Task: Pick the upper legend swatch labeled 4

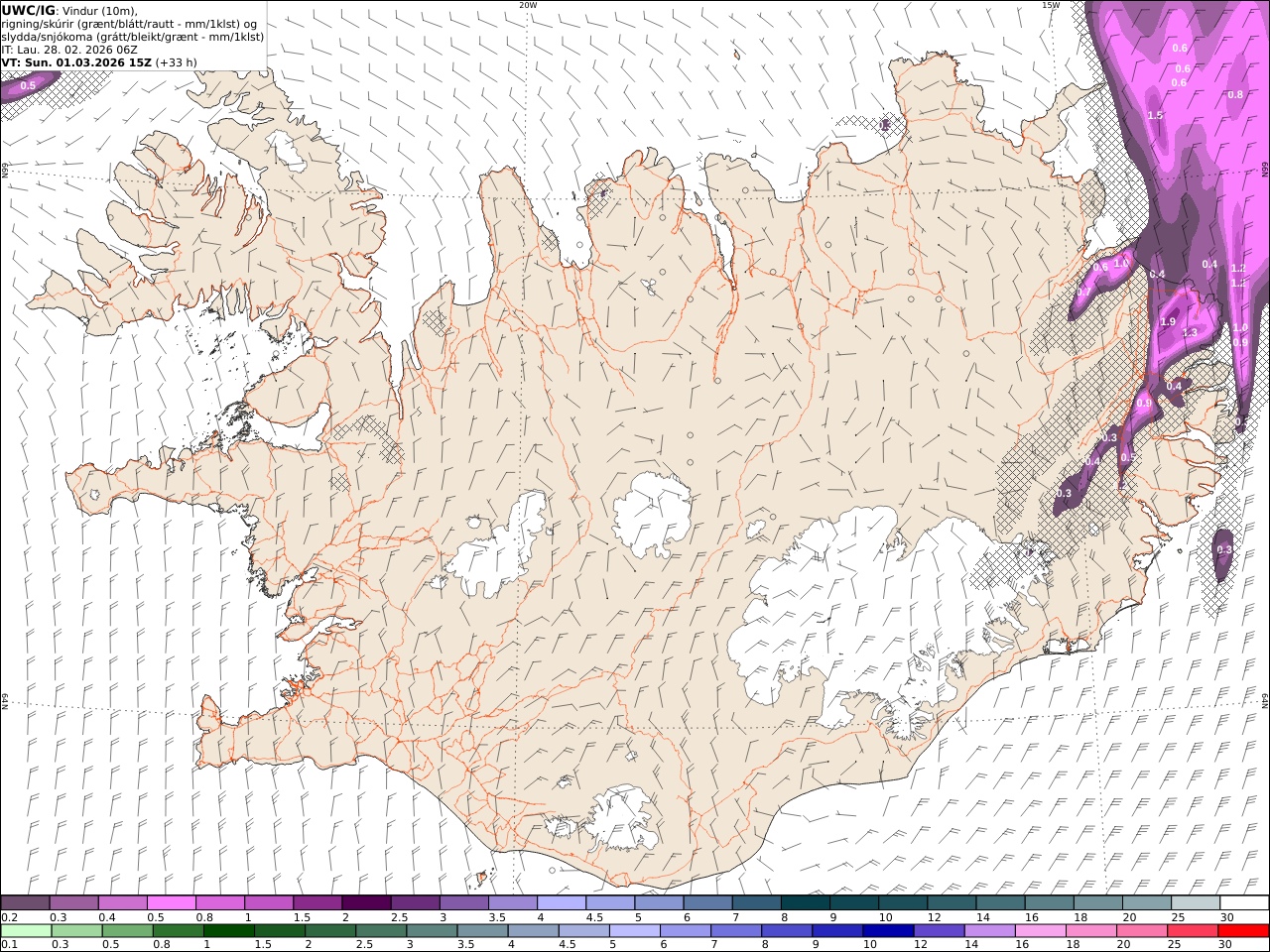Action: coord(561,903)
